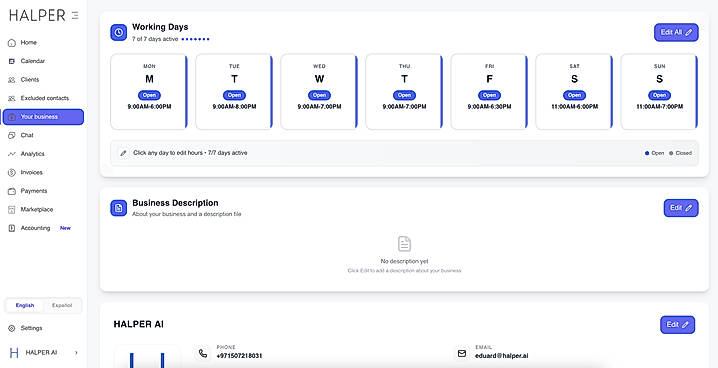Click the 7 of 7 days active text
Viewport: 718px width, 368px height.
[155, 39]
